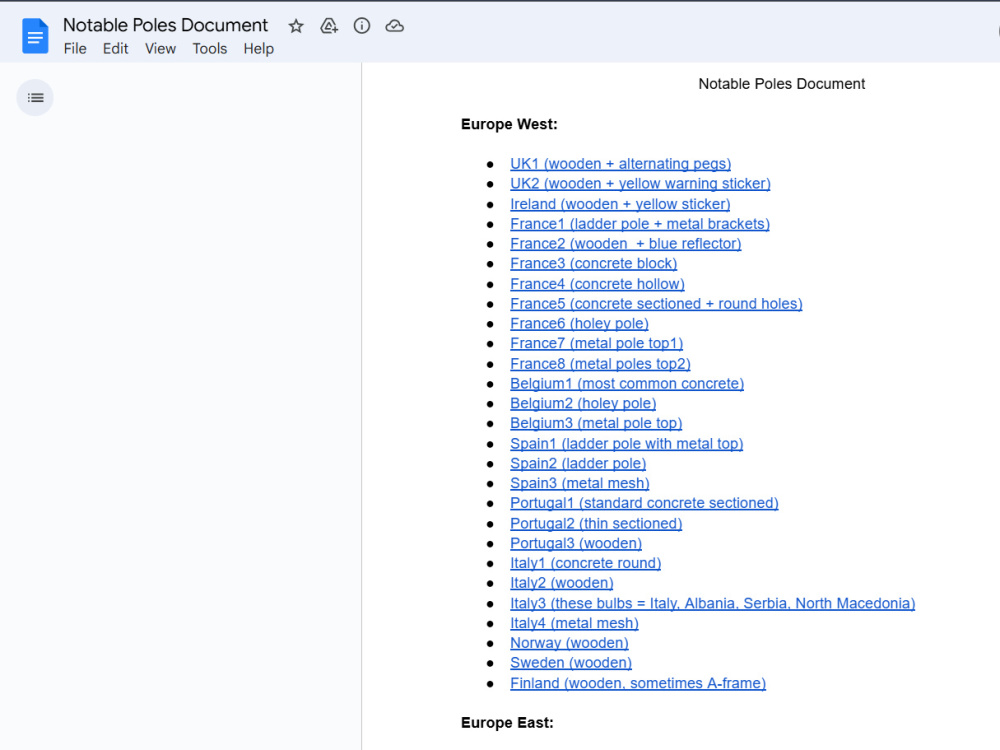Open France4 concrete hollow link
The width and height of the screenshot is (1000, 750).
point(598,284)
